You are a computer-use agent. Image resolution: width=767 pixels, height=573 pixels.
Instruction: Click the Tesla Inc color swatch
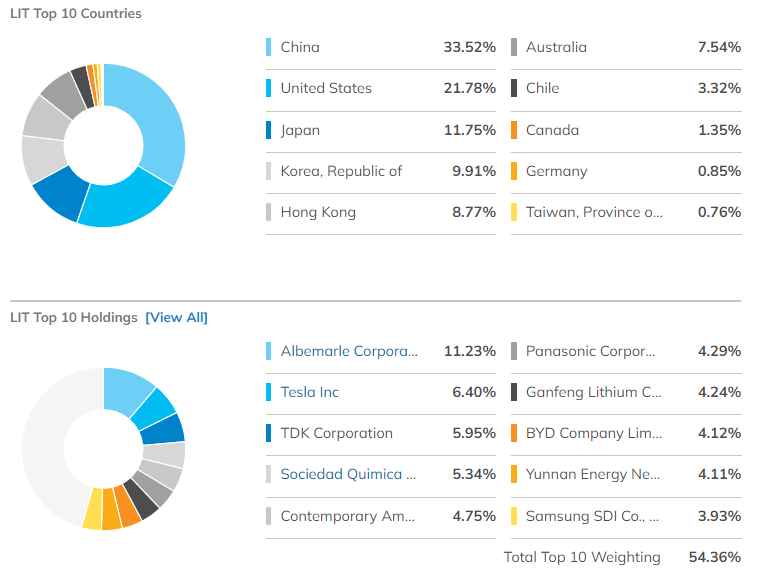269,392
